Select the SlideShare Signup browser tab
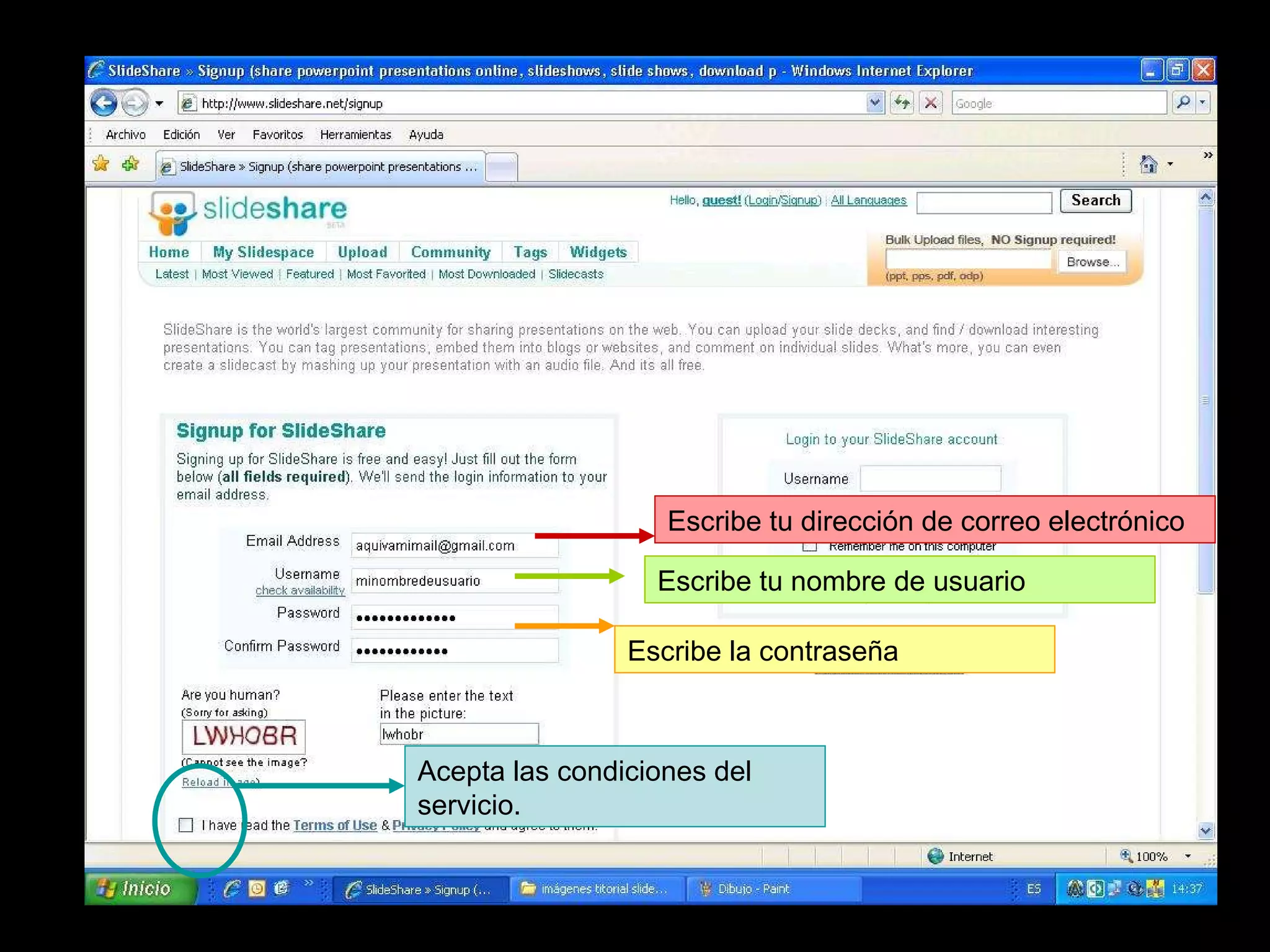This screenshot has height=952, width=1270. [320, 167]
